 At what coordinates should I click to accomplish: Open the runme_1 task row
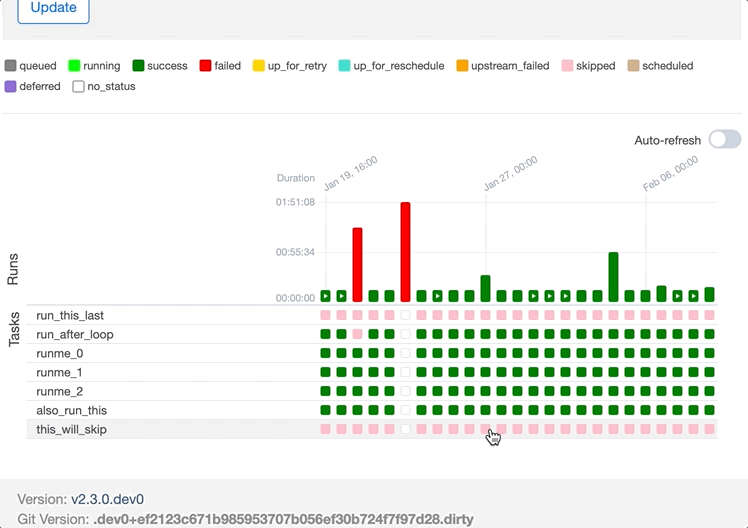372,372
